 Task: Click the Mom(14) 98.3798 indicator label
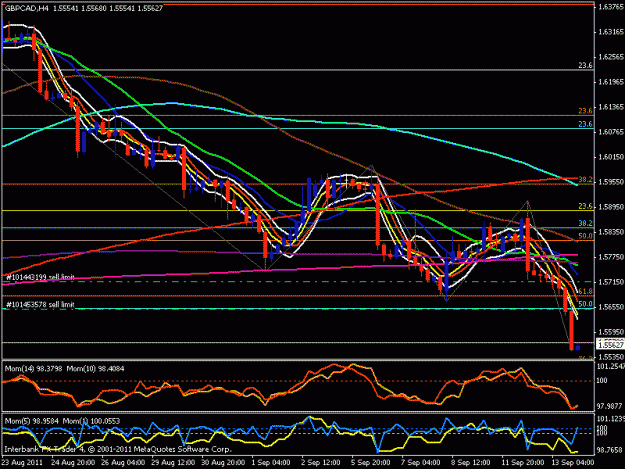click(33, 369)
